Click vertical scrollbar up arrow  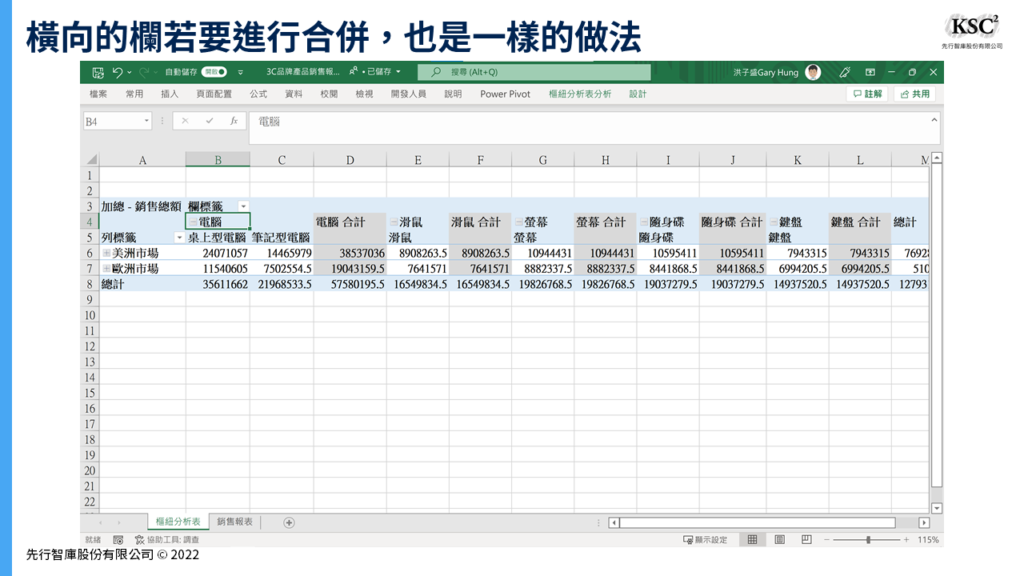[x=937, y=157]
